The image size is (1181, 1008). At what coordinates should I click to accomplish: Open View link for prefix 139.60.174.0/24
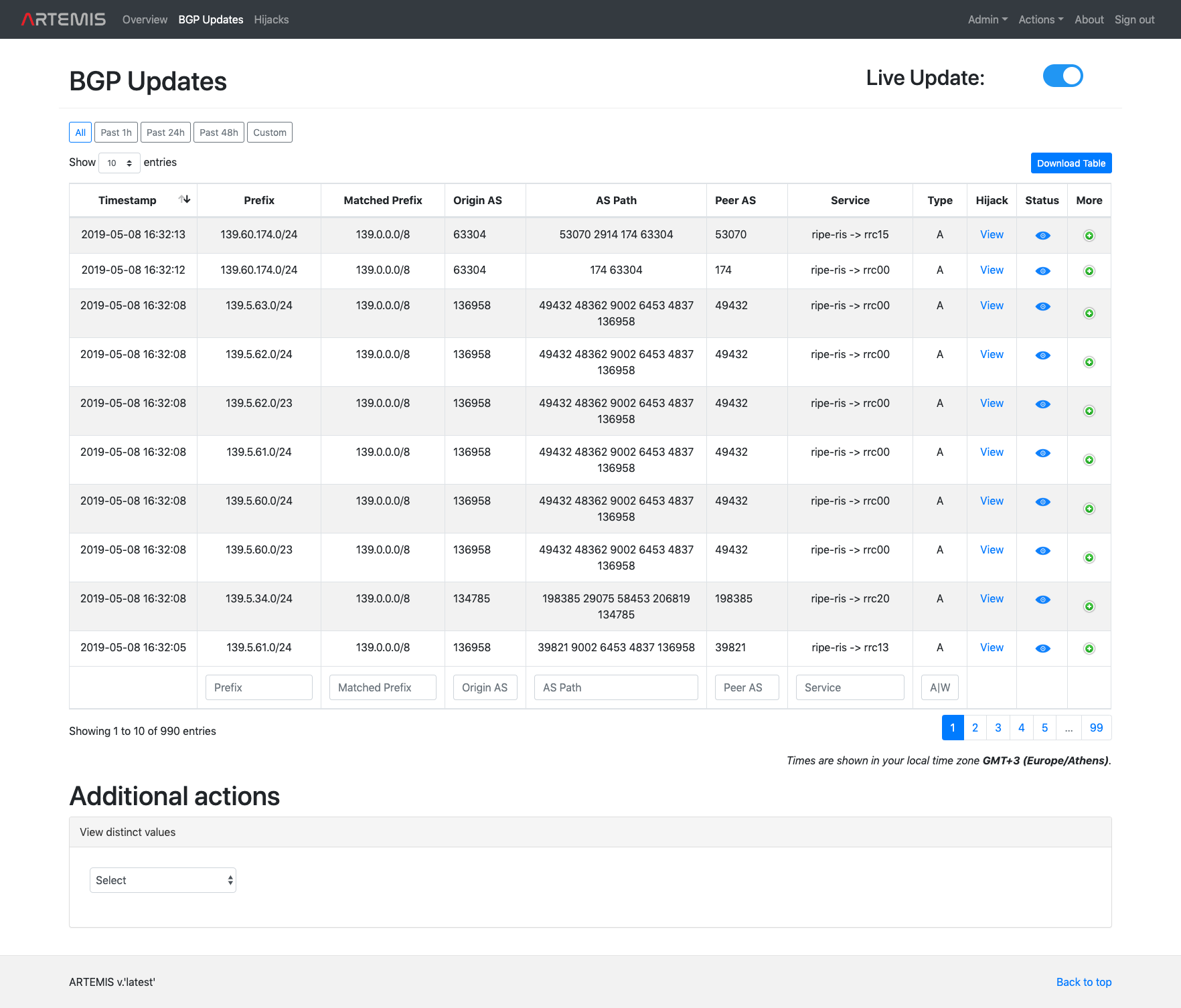tap(991, 235)
